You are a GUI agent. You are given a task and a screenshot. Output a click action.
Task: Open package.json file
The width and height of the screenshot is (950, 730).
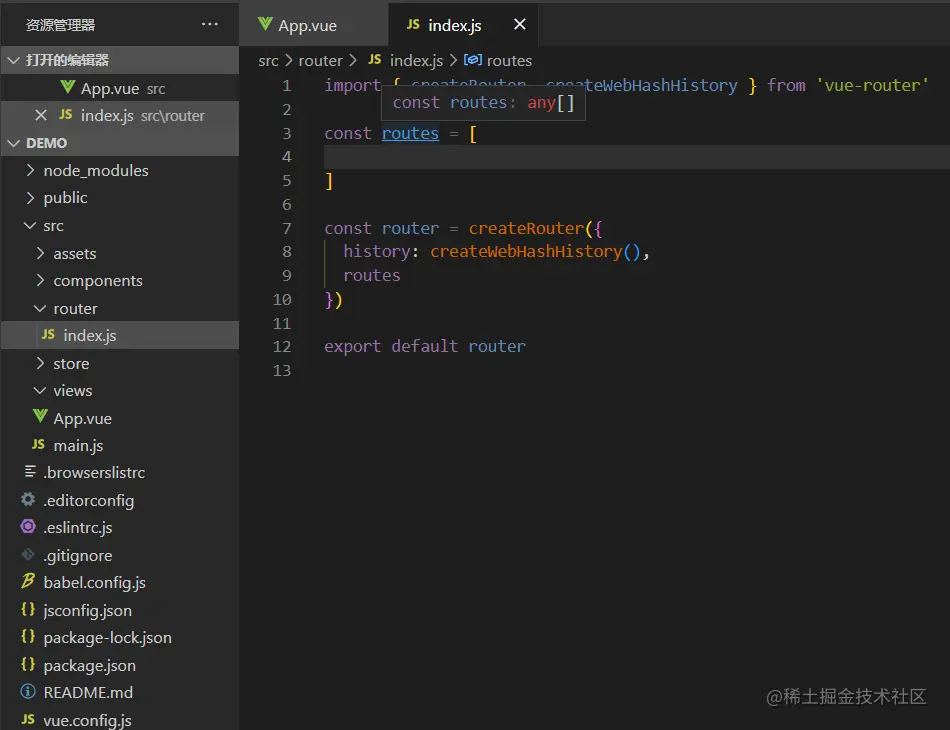pos(119,665)
